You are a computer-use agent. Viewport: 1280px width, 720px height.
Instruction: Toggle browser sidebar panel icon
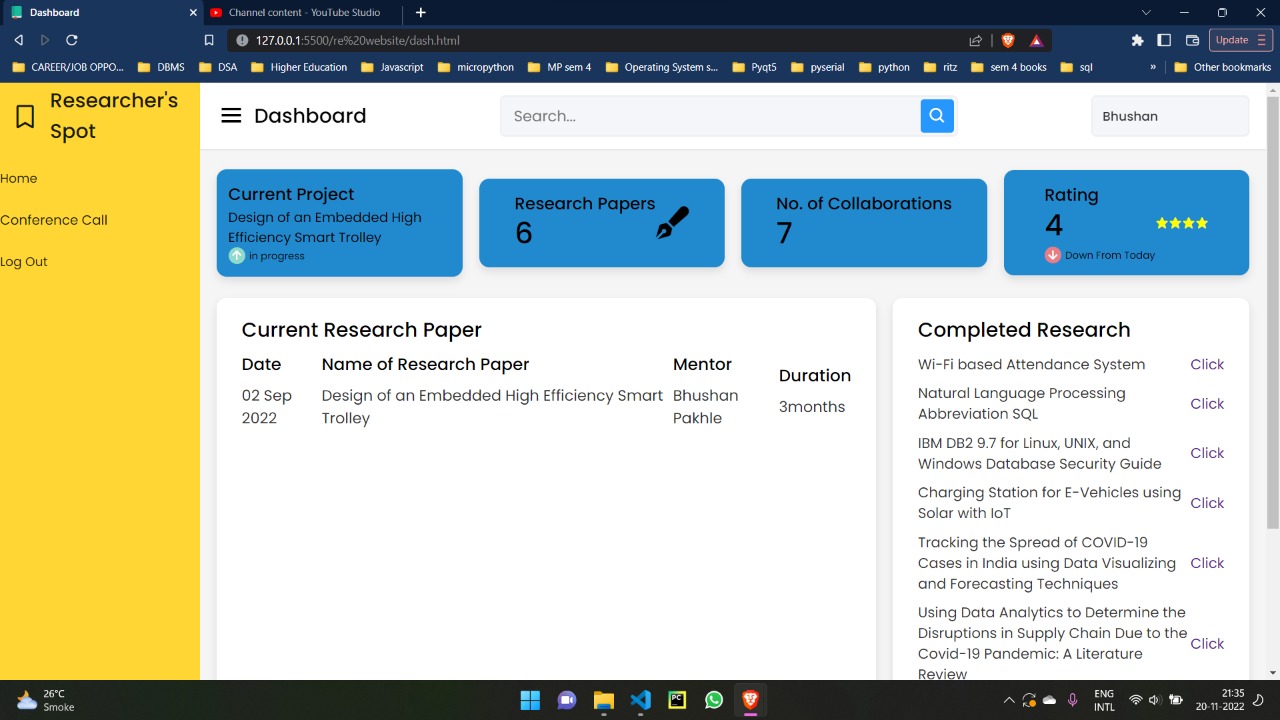(x=1164, y=40)
